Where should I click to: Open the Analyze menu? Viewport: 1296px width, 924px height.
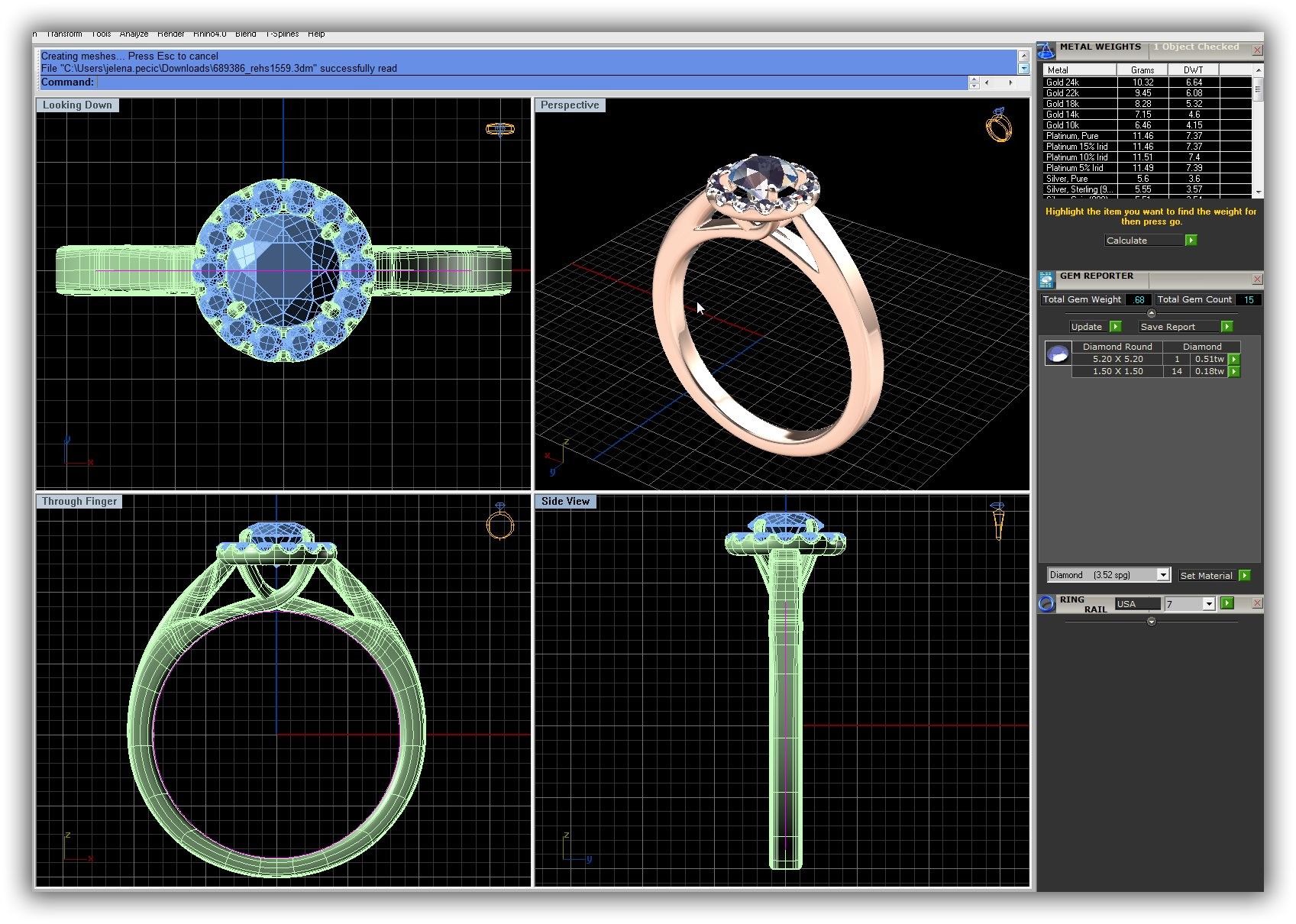pyautogui.click(x=134, y=34)
